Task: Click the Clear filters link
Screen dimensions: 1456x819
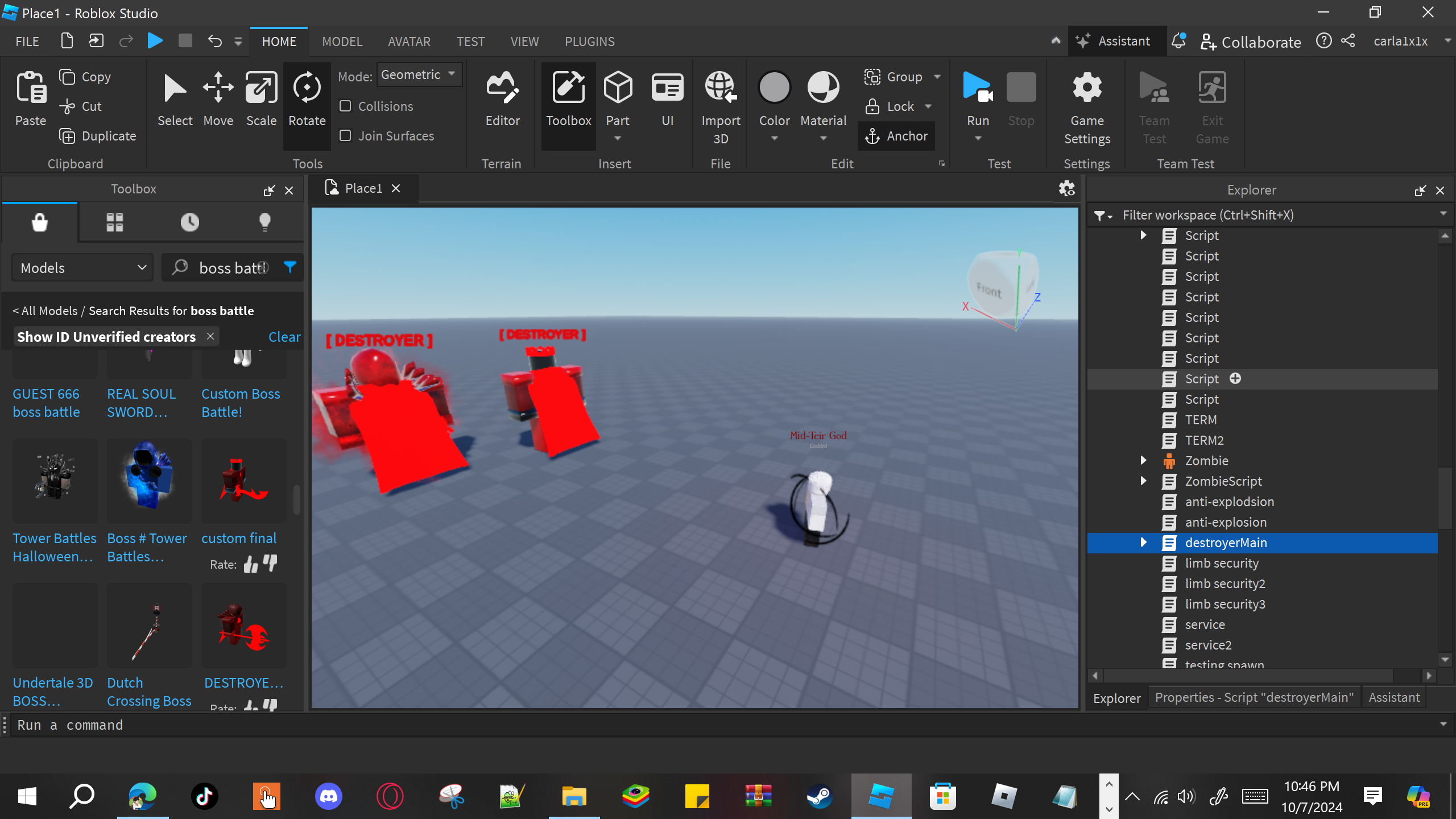Action: (x=284, y=337)
